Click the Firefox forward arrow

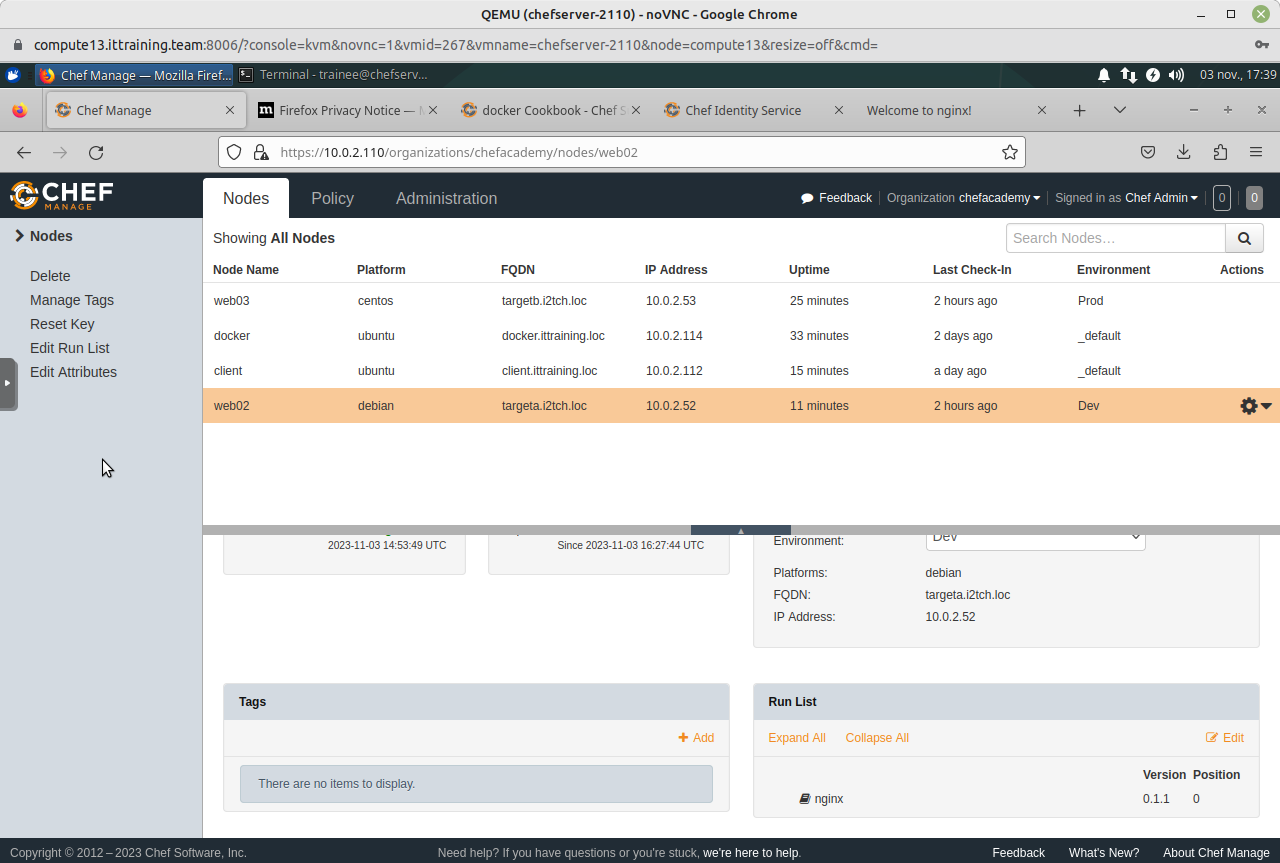tap(60, 152)
